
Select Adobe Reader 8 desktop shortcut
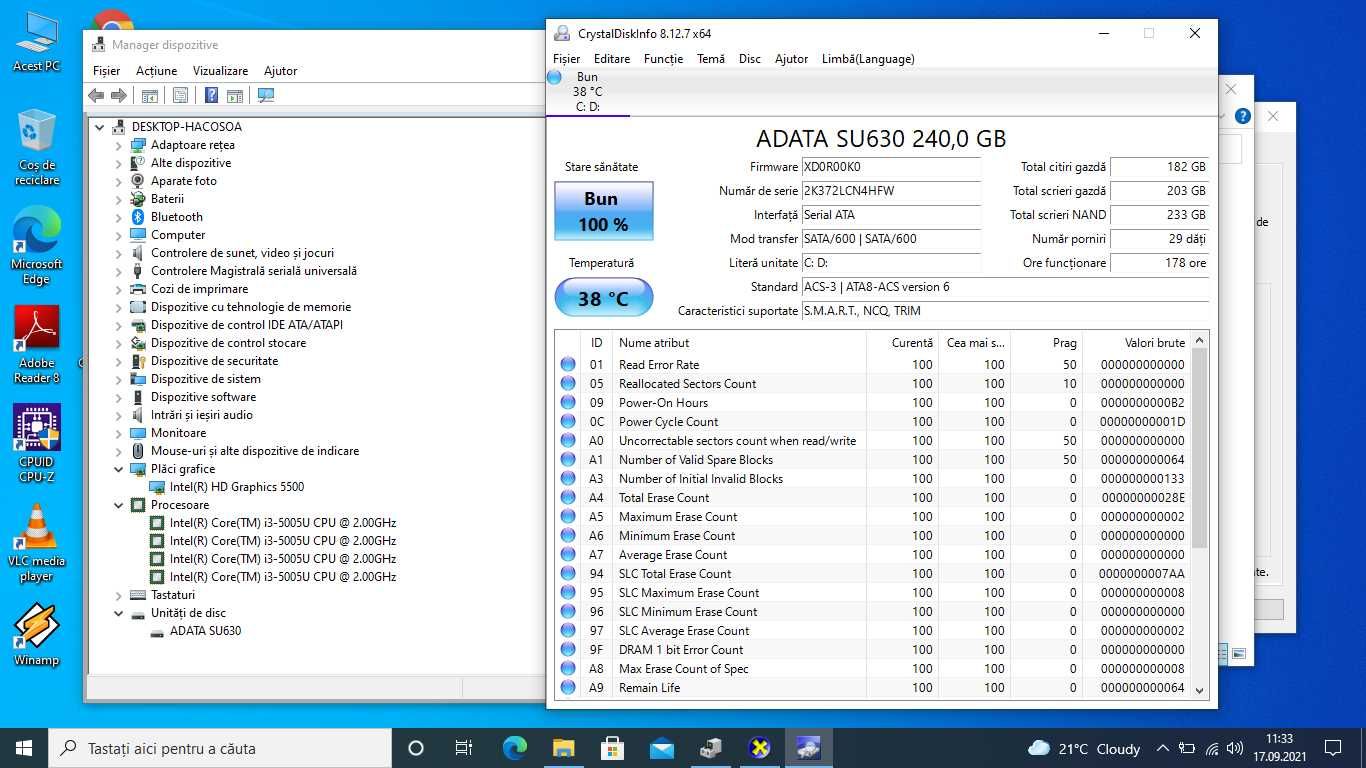pyautogui.click(x=36, y=345)
